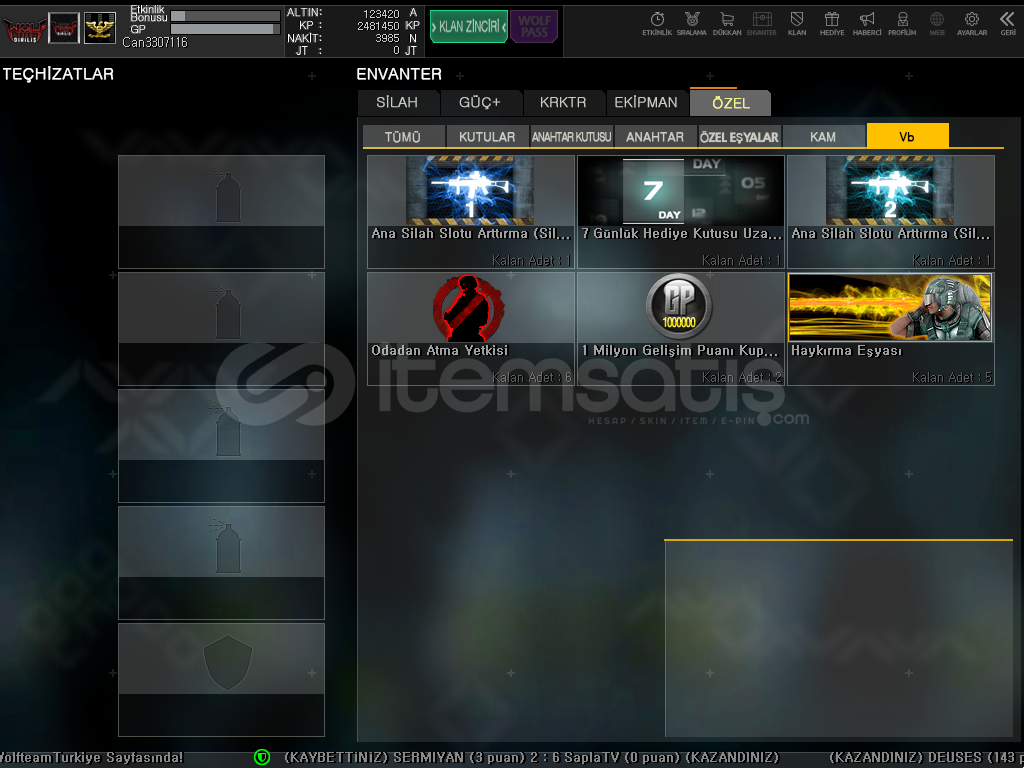1024x768 pixels.
Task: Switch to the EKİPMAN tab
Action: pos(646,103)
